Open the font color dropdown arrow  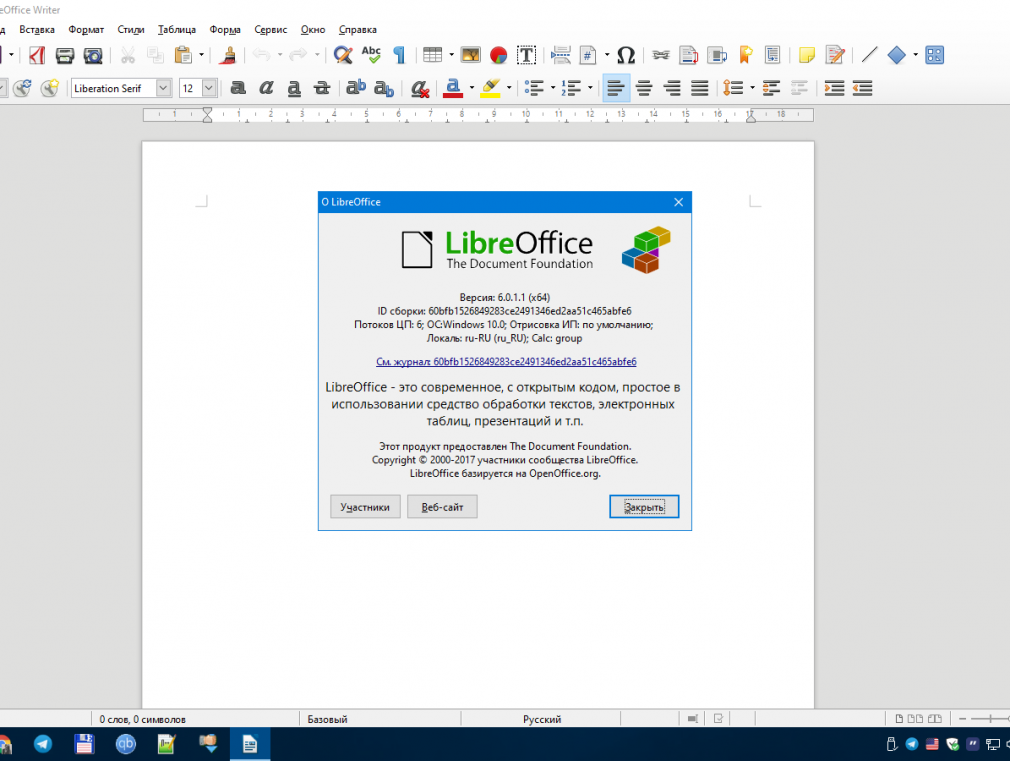coord(472,88)
